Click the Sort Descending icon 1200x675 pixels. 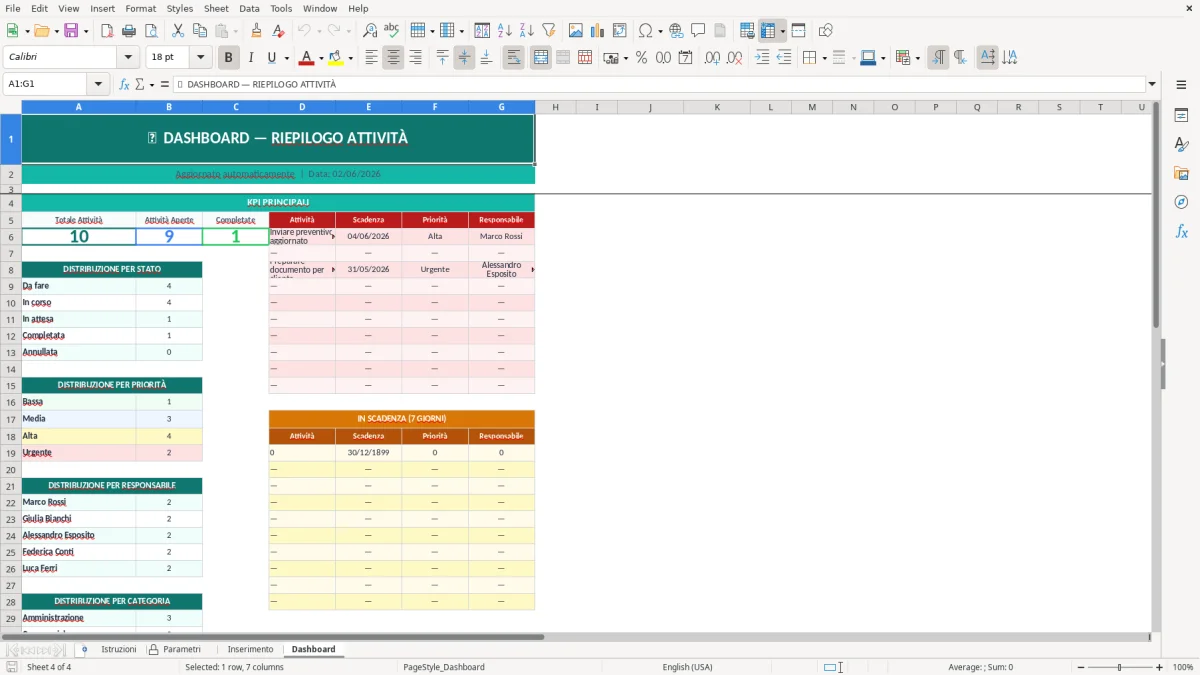coord(527,31)
